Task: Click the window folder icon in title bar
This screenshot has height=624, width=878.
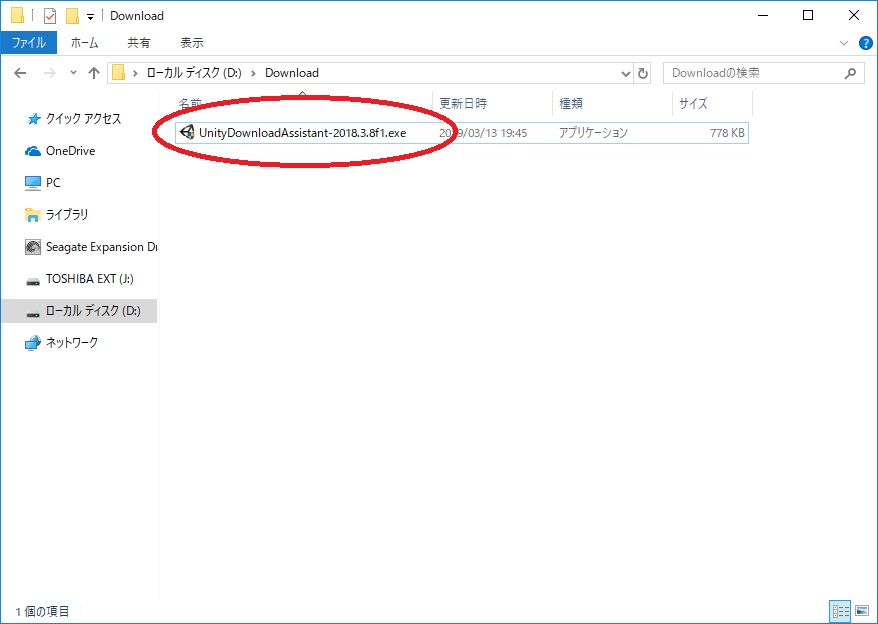Action: 17,16
